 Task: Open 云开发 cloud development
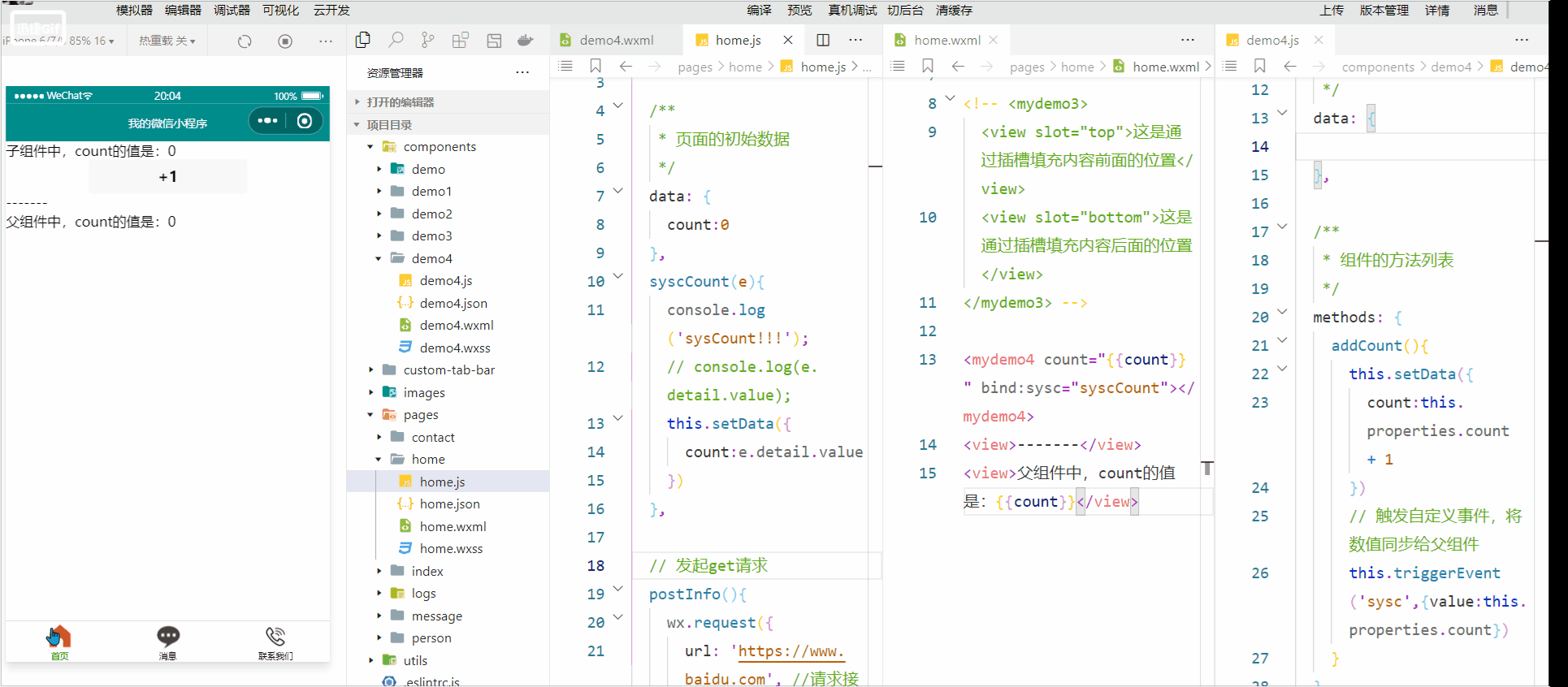331,10
